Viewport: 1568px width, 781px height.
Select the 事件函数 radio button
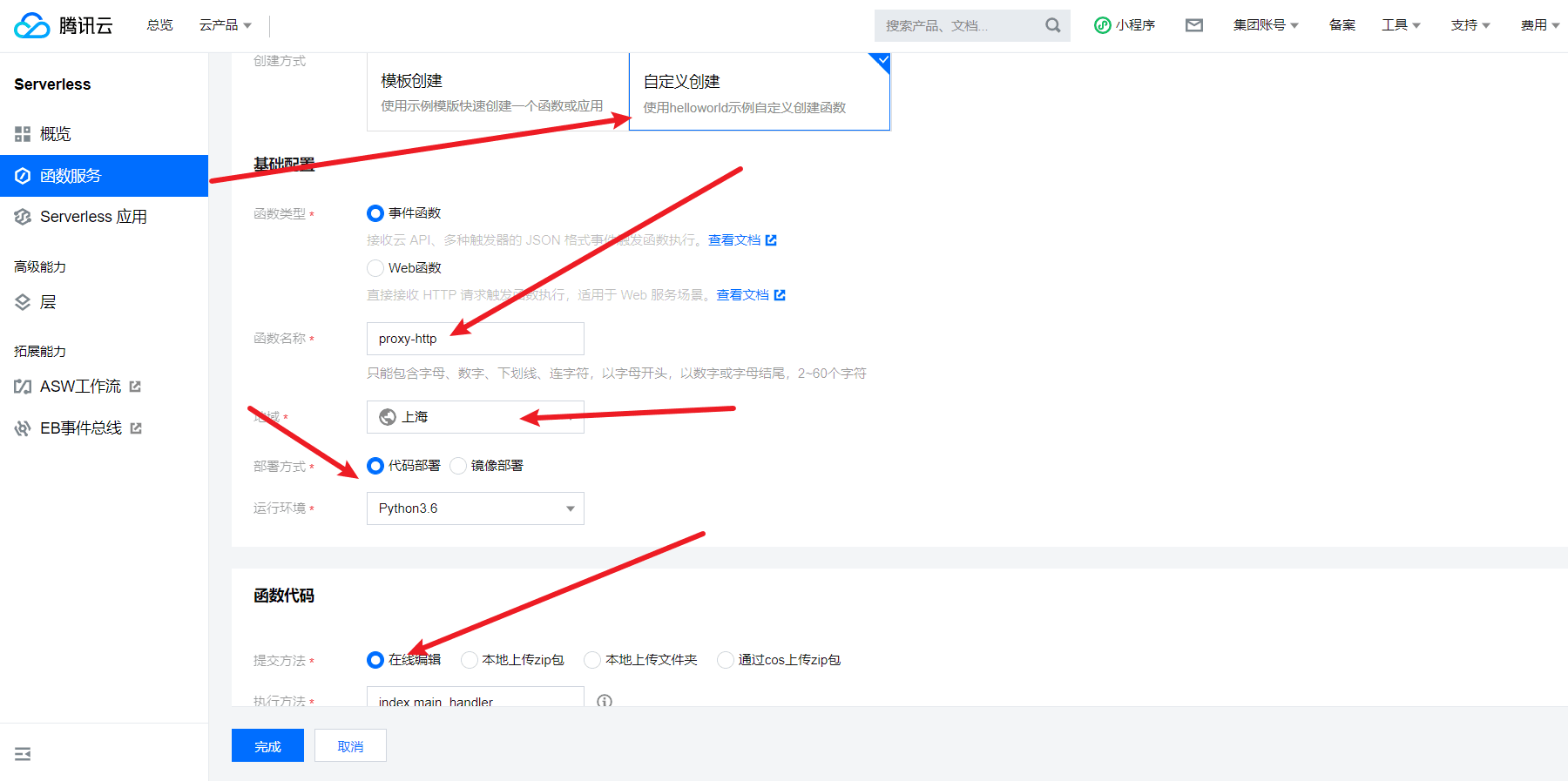375,213
